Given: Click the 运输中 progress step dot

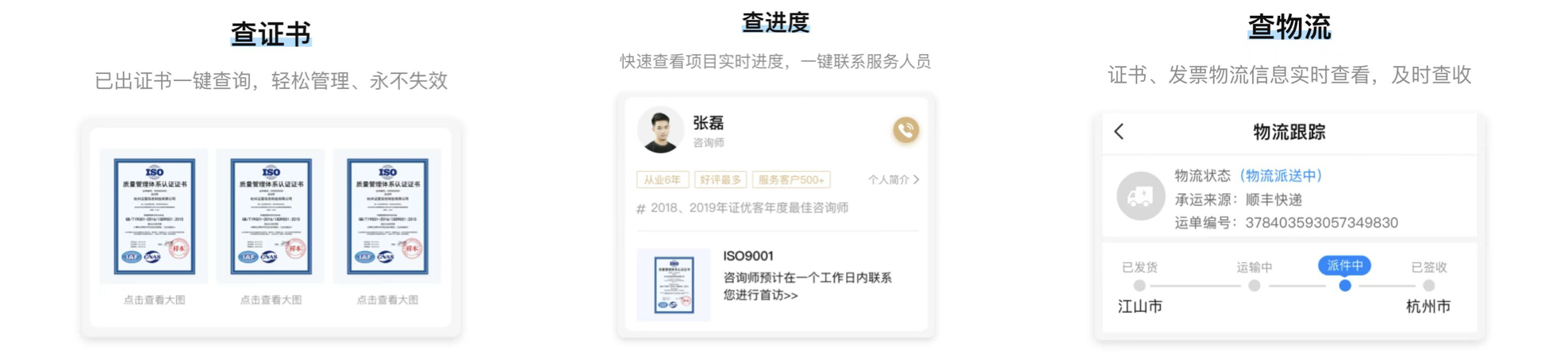Looking at the screenshot, I should tap(1254, 285).
